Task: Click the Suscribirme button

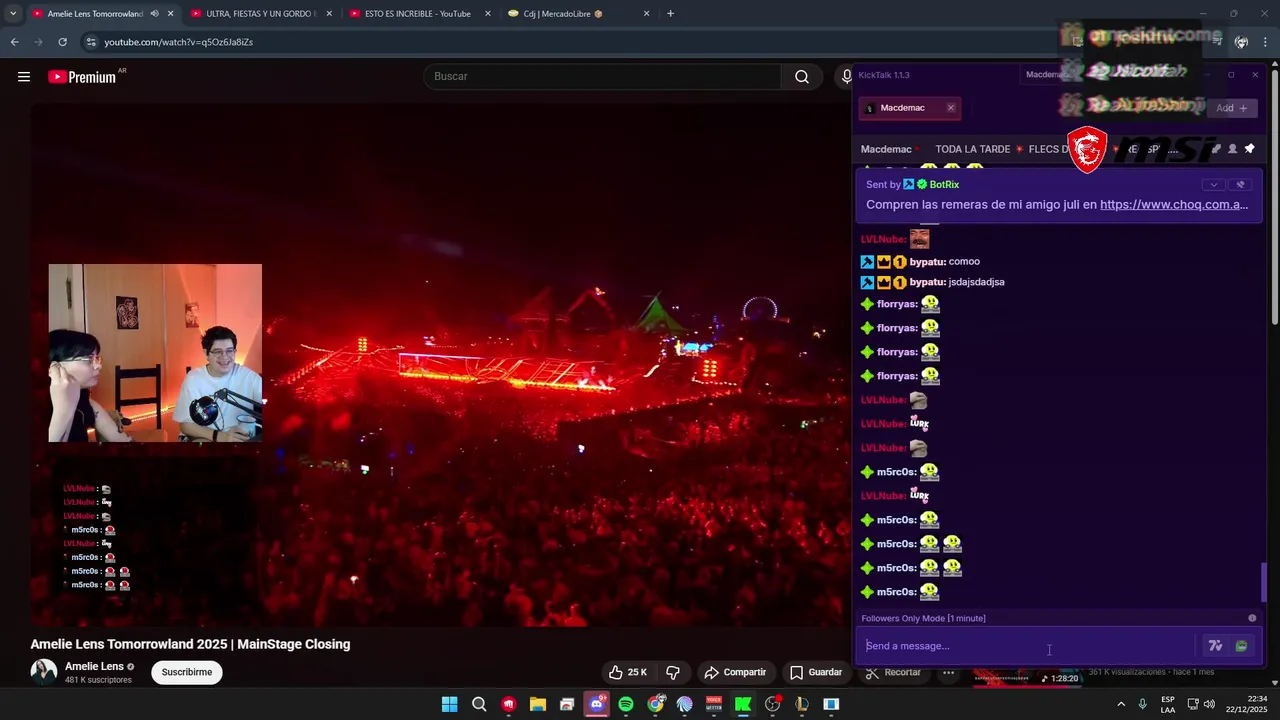Action: (x=187, y=672)
